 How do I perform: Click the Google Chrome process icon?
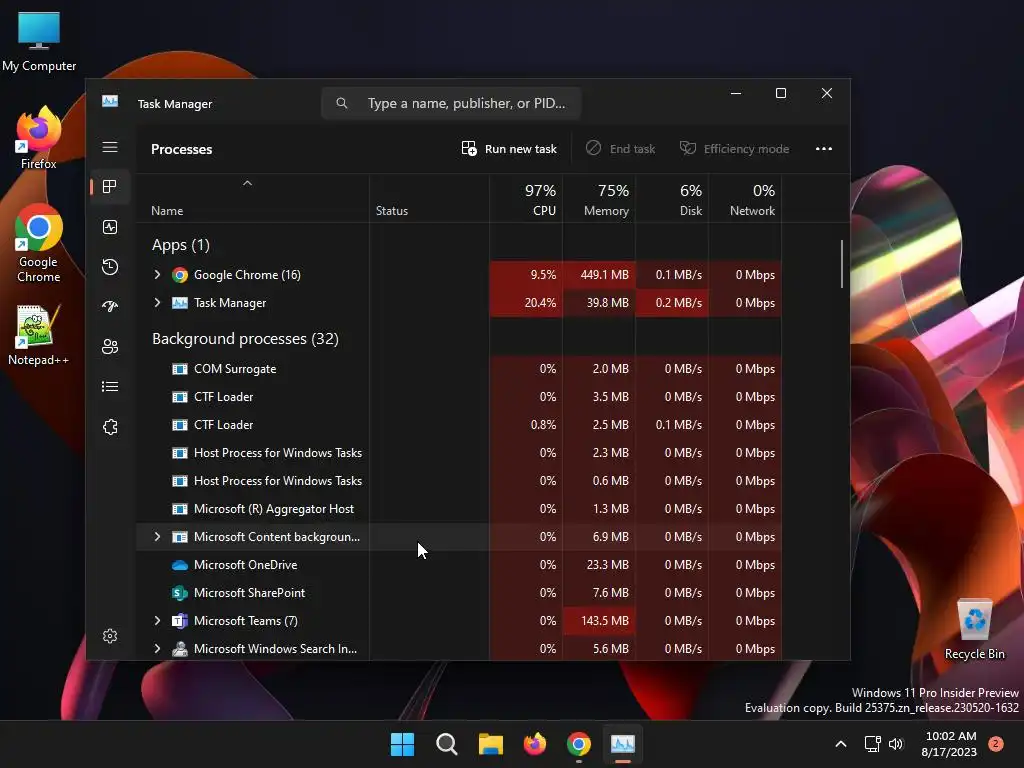[180, 275]
